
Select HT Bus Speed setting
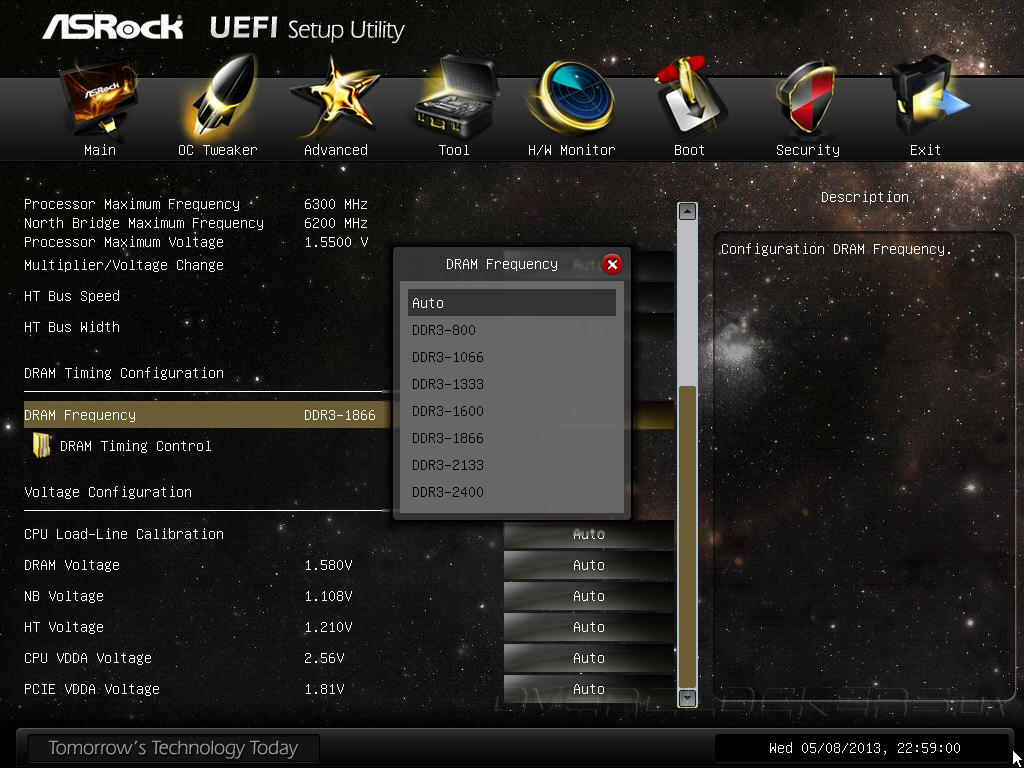[72, 296]
